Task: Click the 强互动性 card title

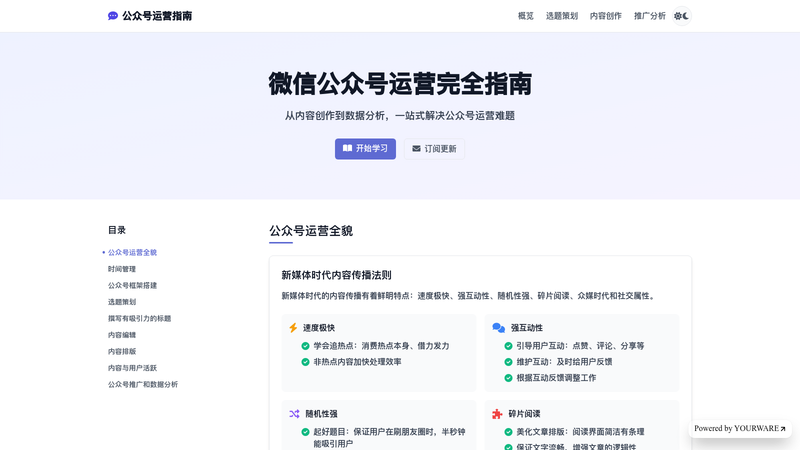Action: 527,328
